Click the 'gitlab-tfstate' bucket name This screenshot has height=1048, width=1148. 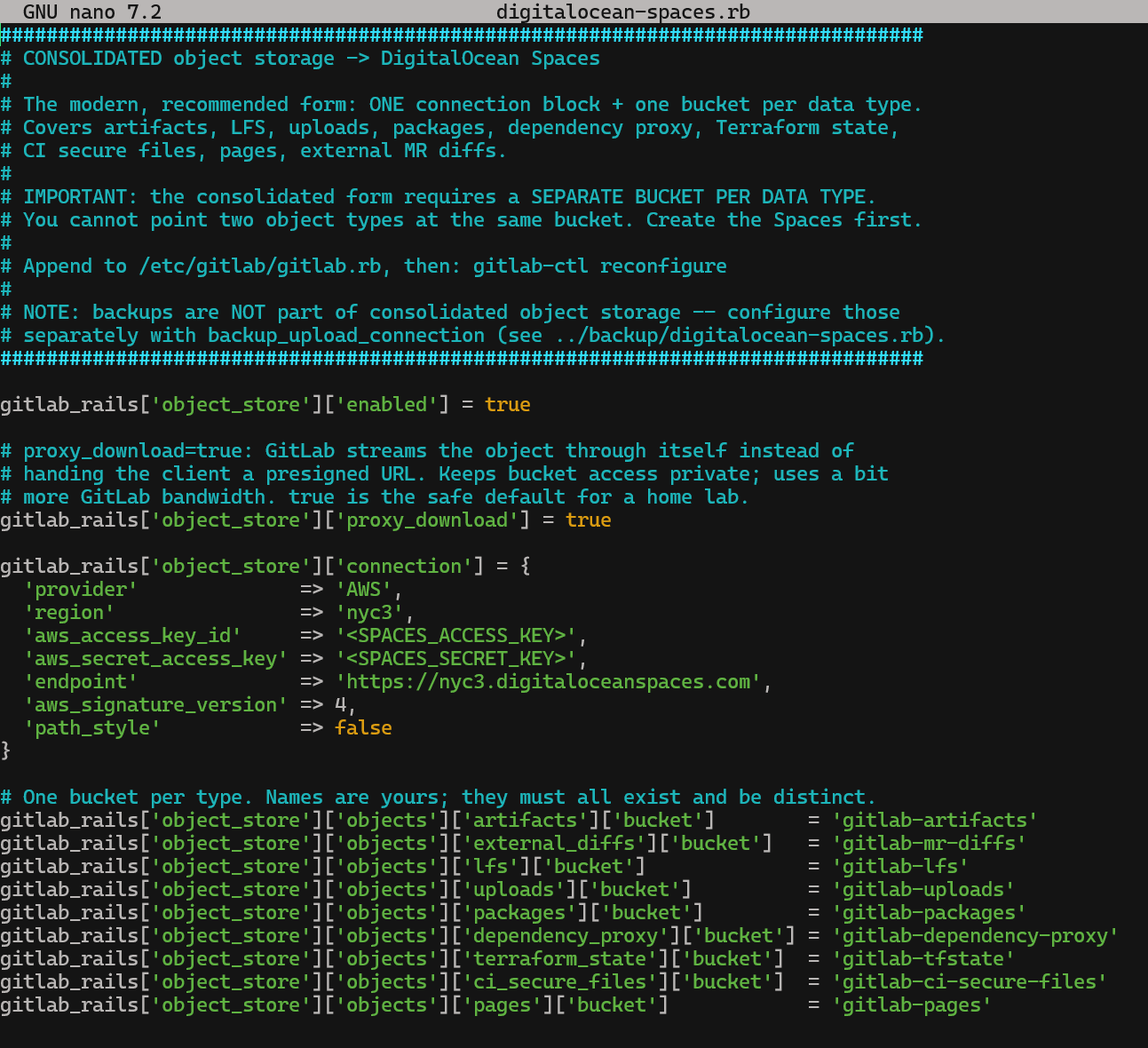click(x=923, y=959)
